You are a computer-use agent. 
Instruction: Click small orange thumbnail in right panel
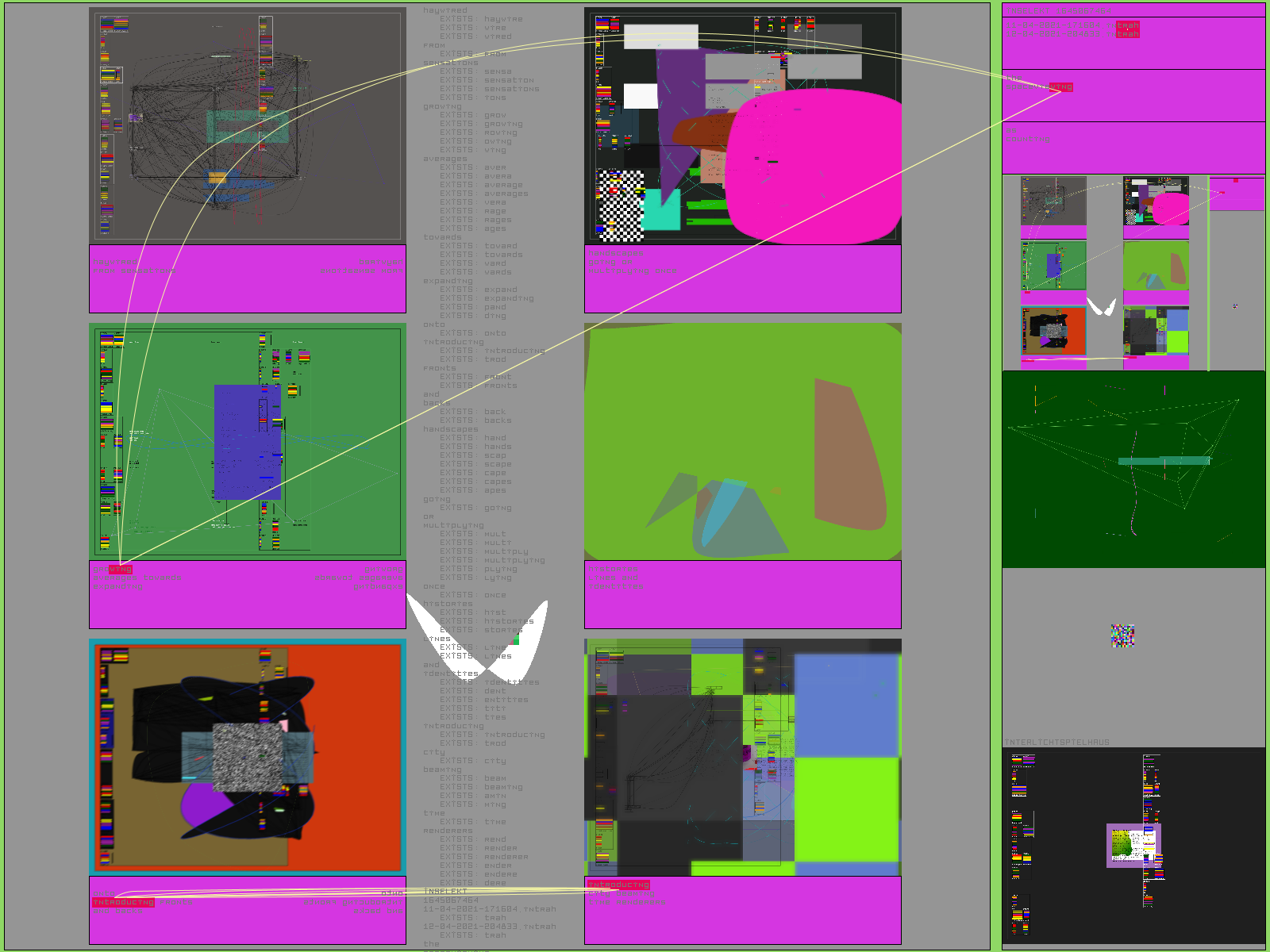click(x=1053, y=331)
